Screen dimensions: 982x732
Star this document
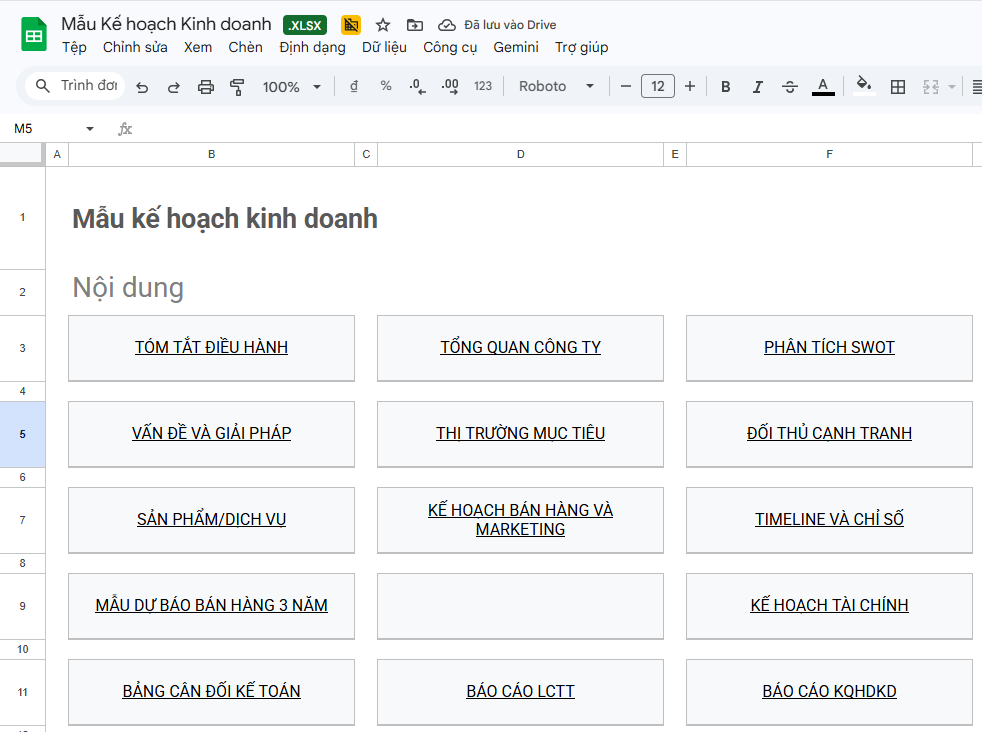(x=383, y=25)
